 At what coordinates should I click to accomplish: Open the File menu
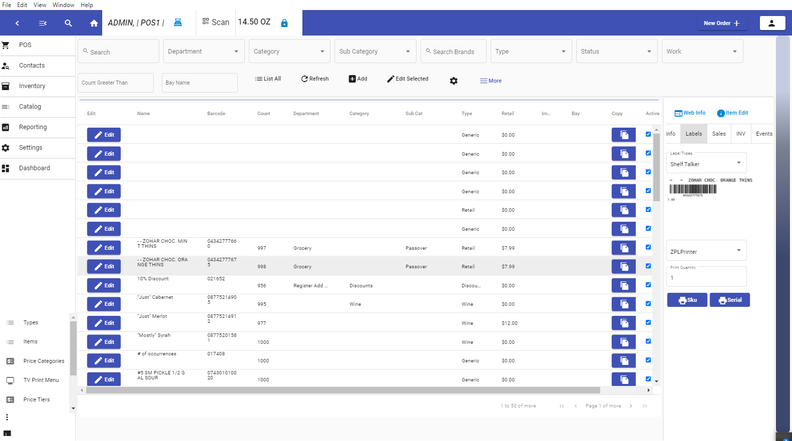[7, 5]
